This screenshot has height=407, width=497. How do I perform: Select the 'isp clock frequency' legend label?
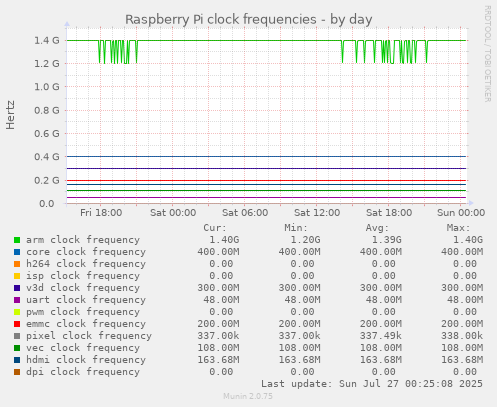tap(83, 276)
